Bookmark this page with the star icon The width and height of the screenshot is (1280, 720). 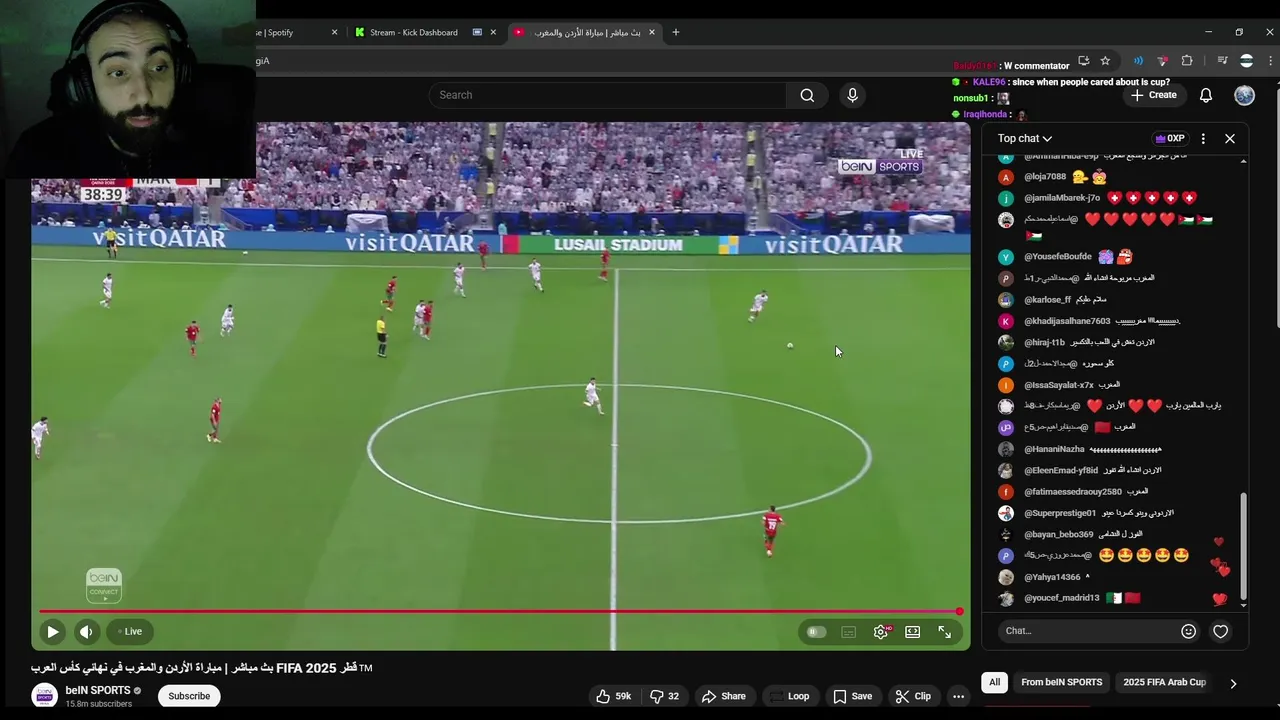[x=1105, y=61]
